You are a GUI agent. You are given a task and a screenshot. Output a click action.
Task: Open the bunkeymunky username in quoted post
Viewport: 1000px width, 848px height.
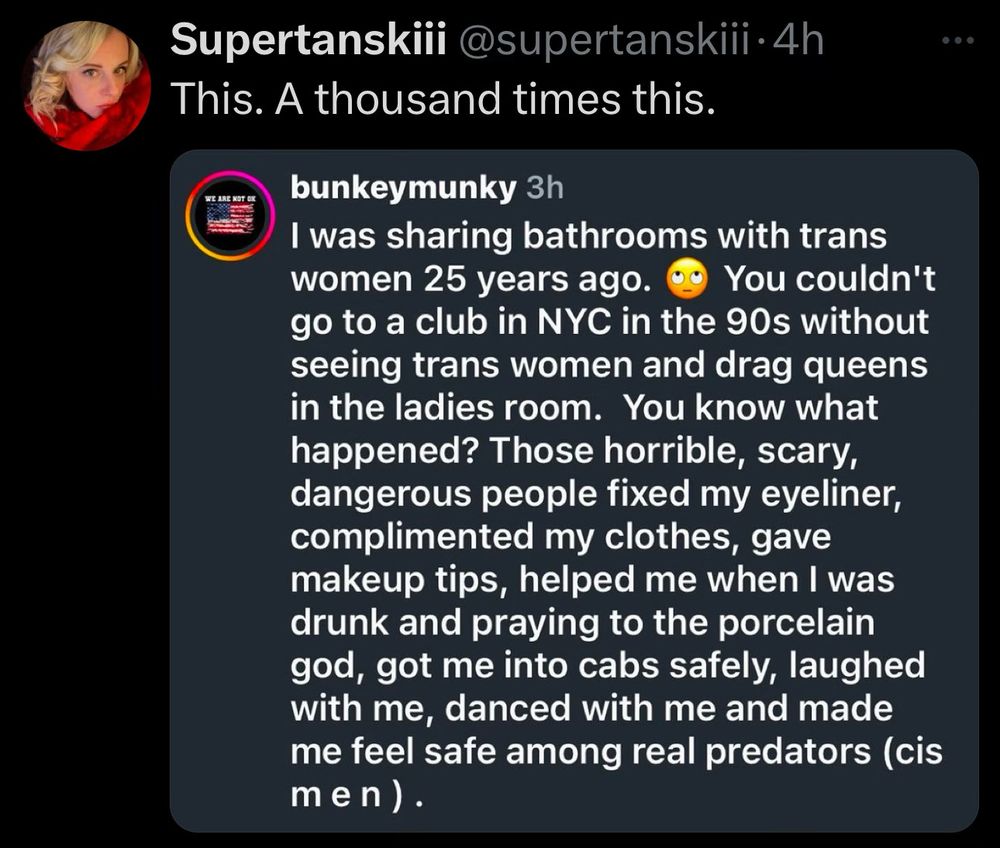pyautogui.click(x=401, y=187)
